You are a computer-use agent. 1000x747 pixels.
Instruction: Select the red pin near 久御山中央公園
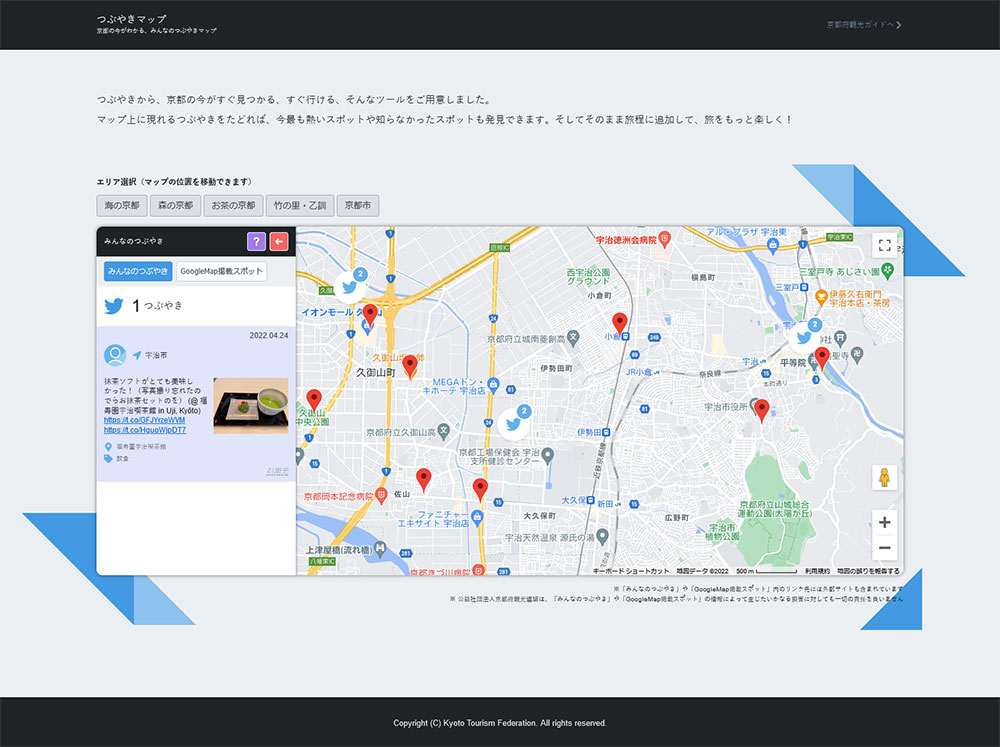314,401
